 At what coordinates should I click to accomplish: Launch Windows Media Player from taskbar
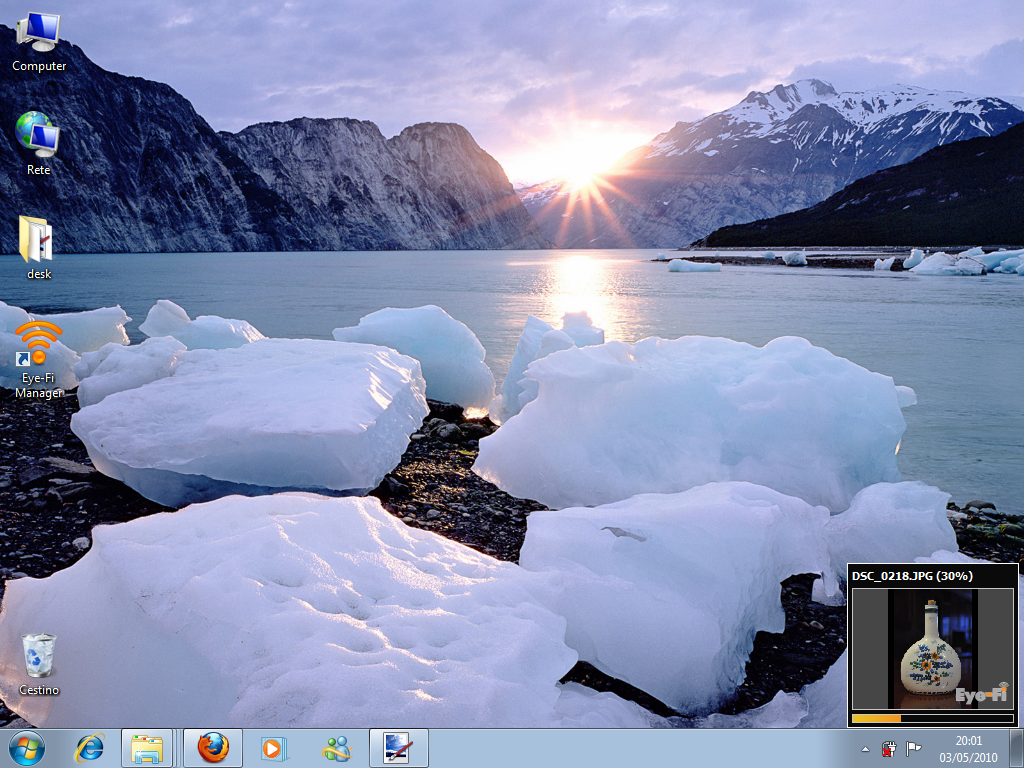click(x=273, y=748)
